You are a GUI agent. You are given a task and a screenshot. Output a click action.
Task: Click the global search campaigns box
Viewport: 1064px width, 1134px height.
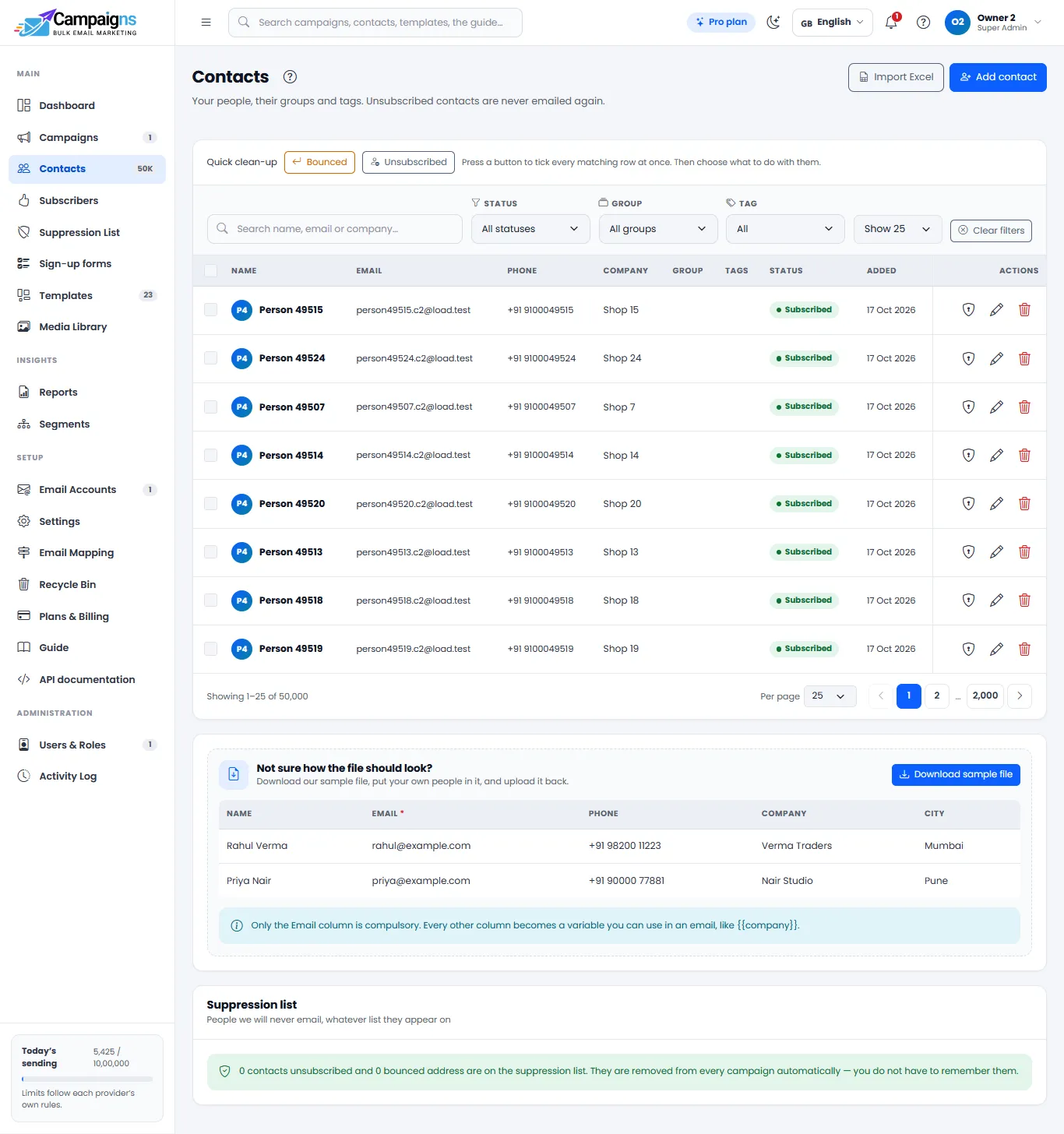coord(375,23)
